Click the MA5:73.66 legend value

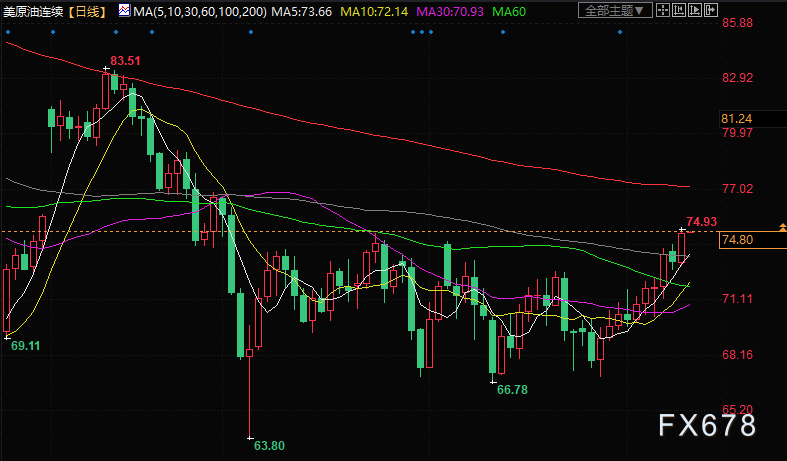[302, 11]
